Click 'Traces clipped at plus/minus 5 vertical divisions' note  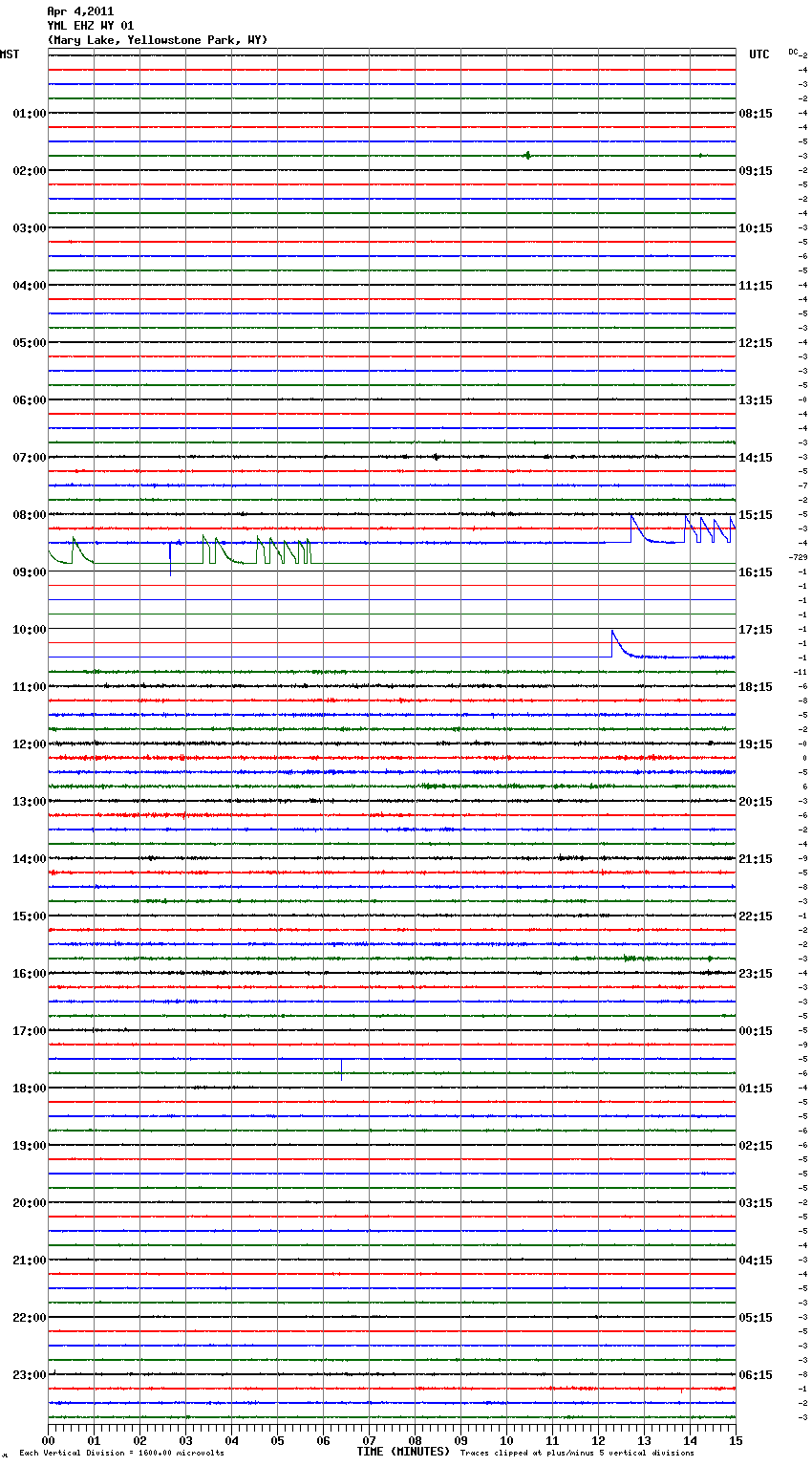click(577, 1454)
